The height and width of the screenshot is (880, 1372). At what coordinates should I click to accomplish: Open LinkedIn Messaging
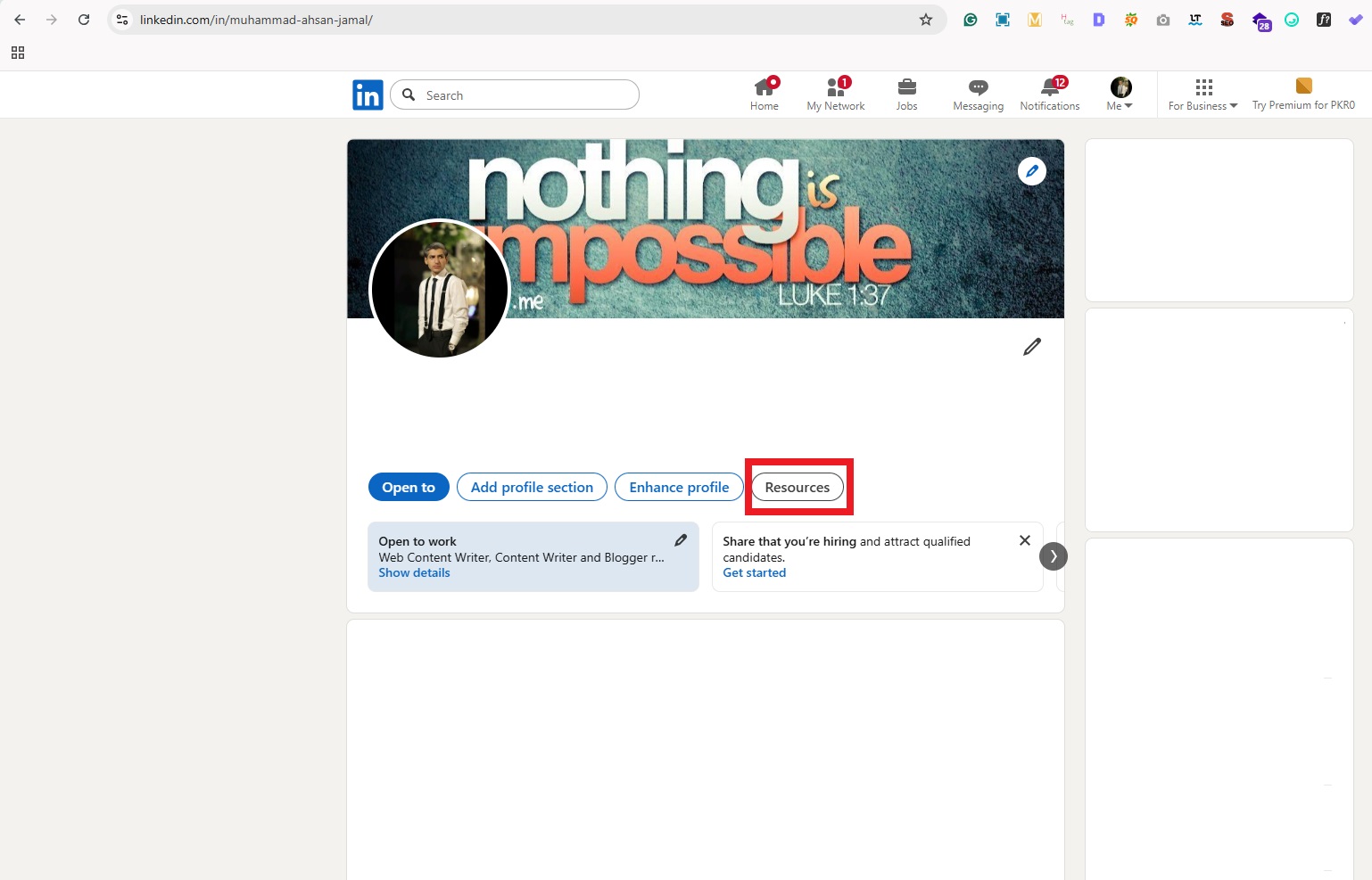(978, 94)
